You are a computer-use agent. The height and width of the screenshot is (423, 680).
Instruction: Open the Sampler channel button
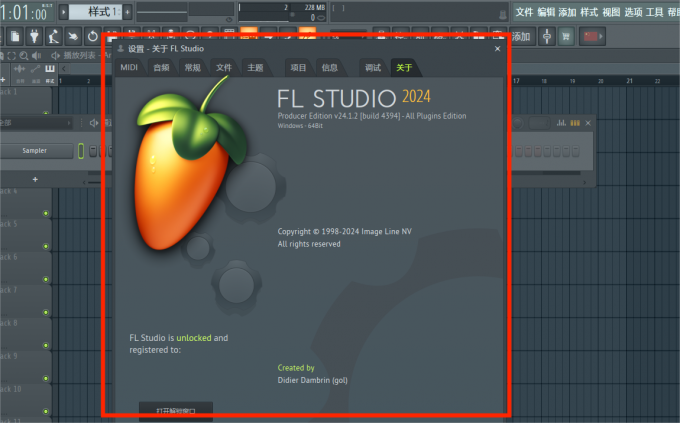coord(35,151)
